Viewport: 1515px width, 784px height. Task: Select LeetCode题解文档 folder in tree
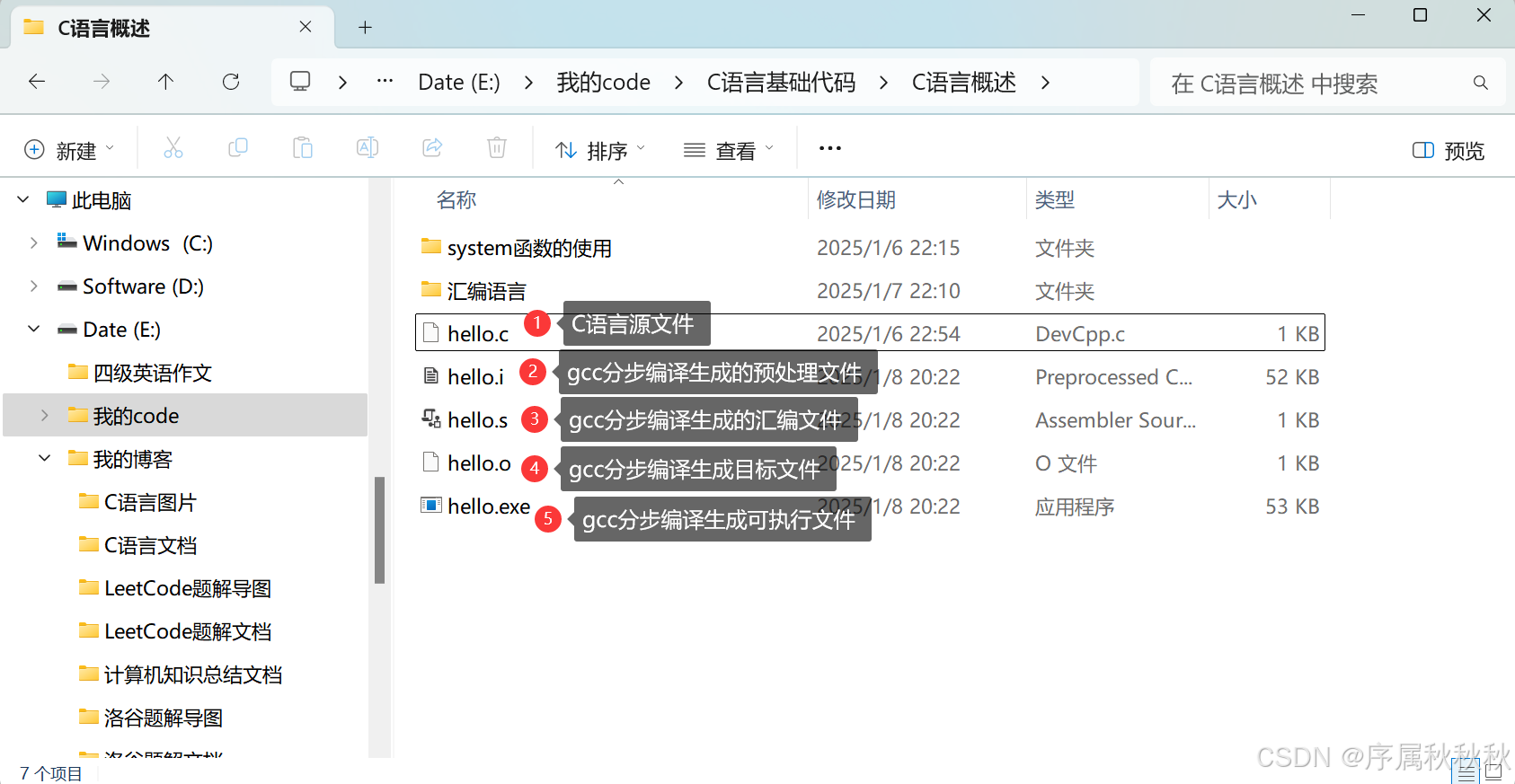point(188,631)
